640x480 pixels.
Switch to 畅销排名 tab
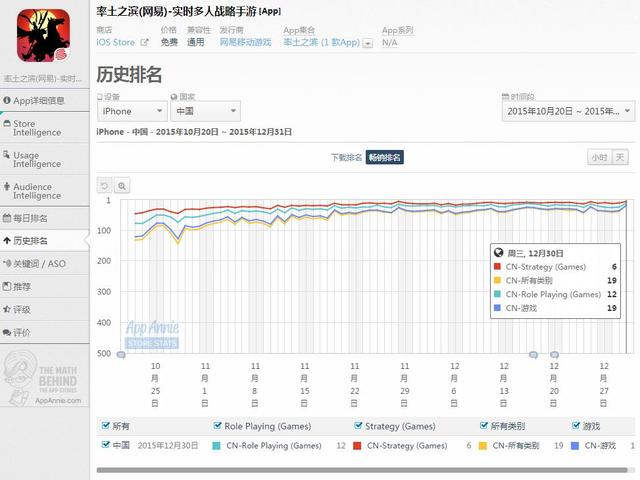pyautogui.click(x=384, y=158)
